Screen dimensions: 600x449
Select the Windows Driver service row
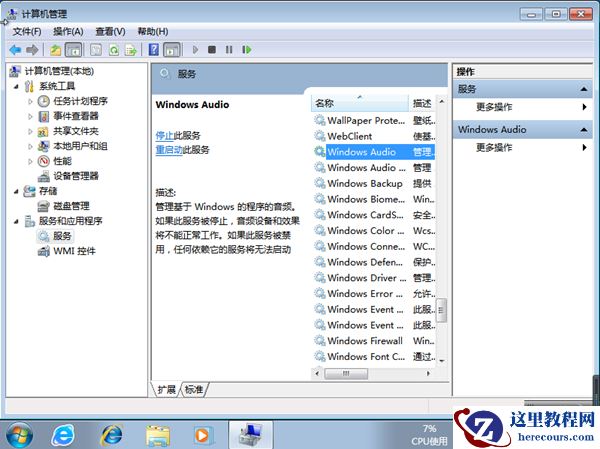coord(374,278)
